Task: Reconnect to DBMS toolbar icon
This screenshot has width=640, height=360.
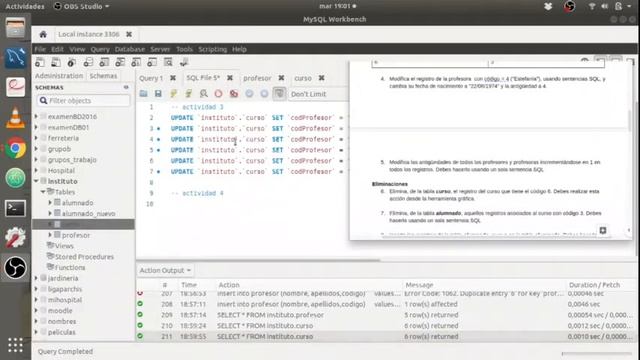Action: click(x=184, y=62)
